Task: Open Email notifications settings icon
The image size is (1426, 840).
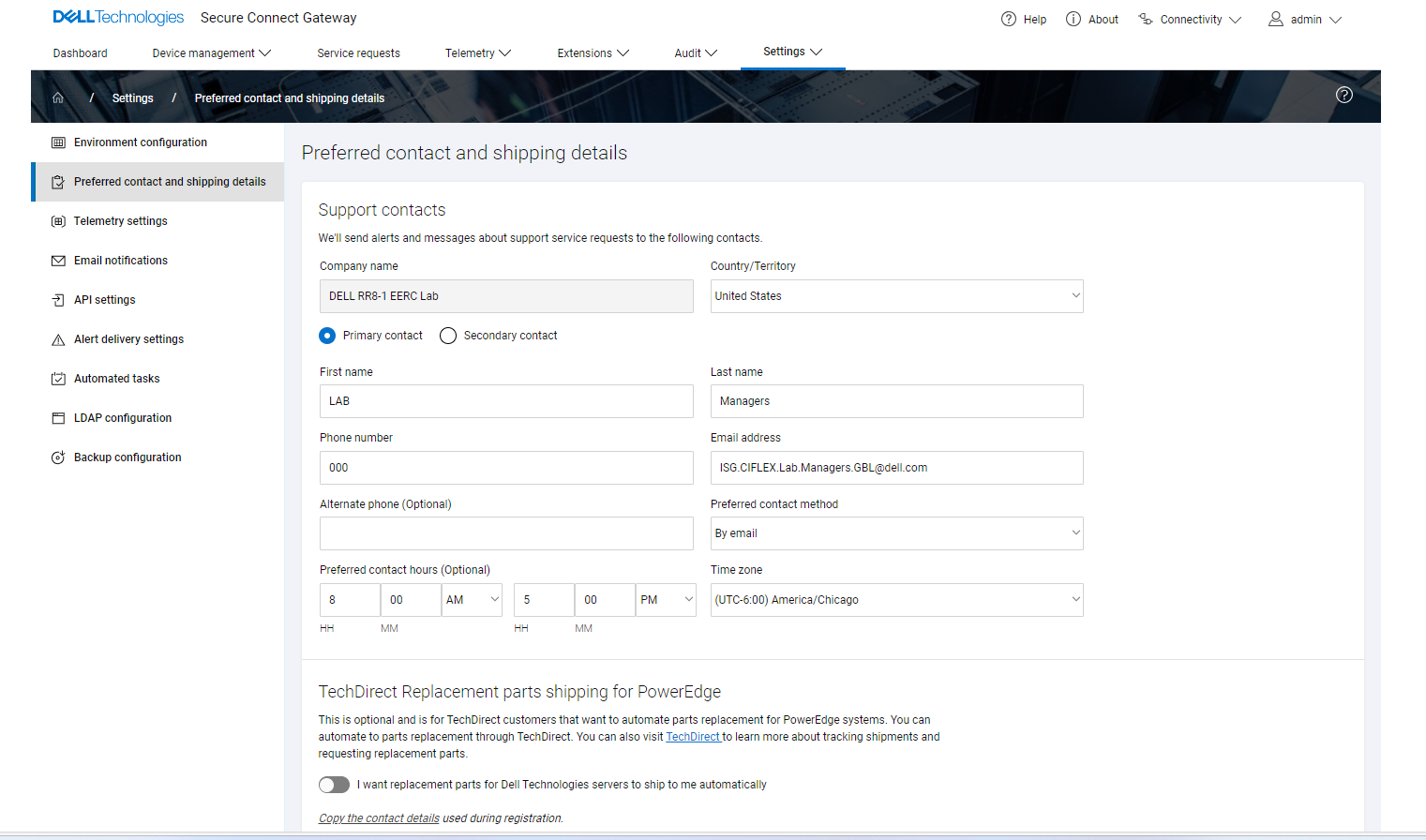Action: coord(57,260)
